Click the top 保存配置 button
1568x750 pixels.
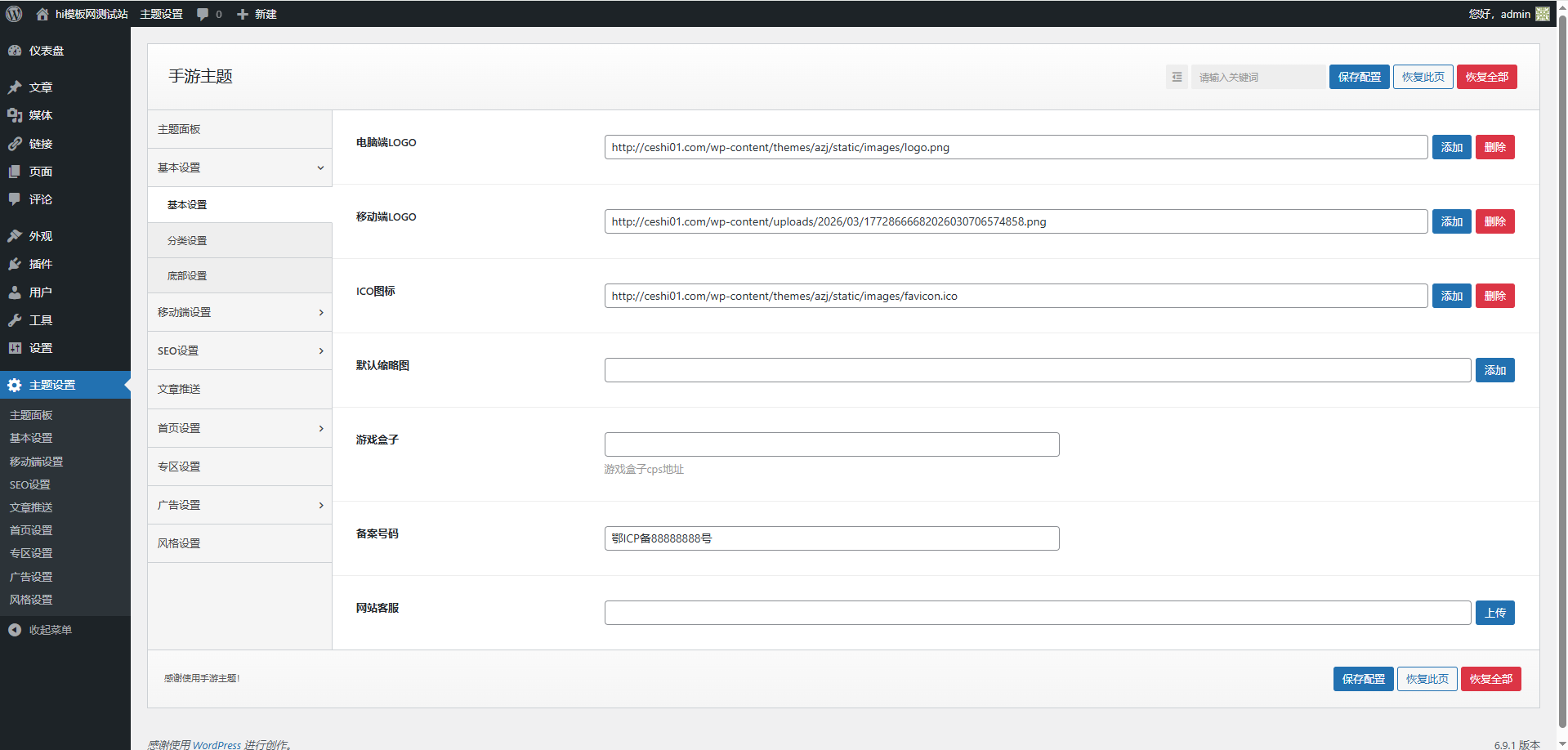(1359, 77)
